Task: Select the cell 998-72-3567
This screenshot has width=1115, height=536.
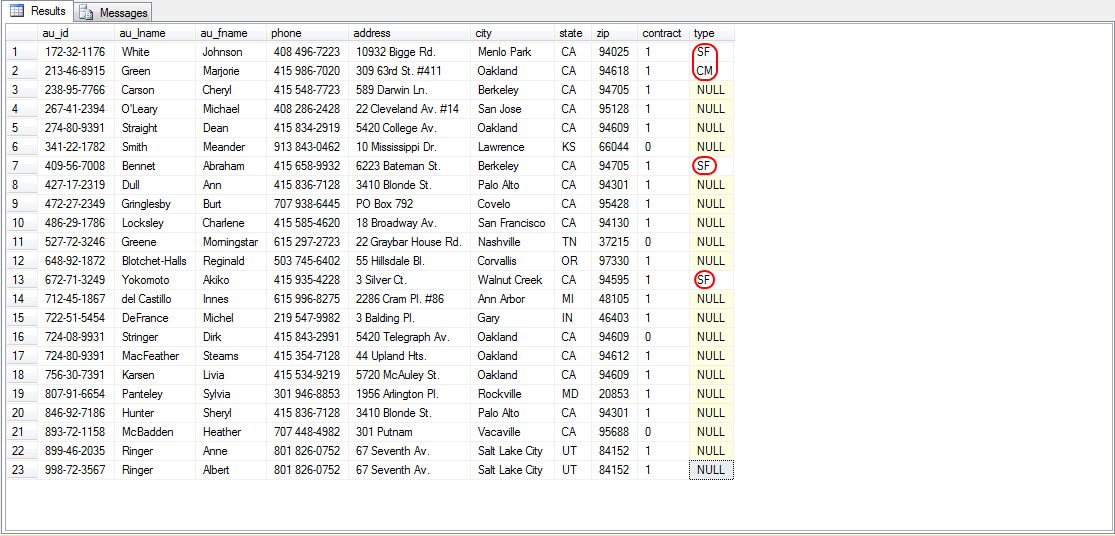Action: 75,469
